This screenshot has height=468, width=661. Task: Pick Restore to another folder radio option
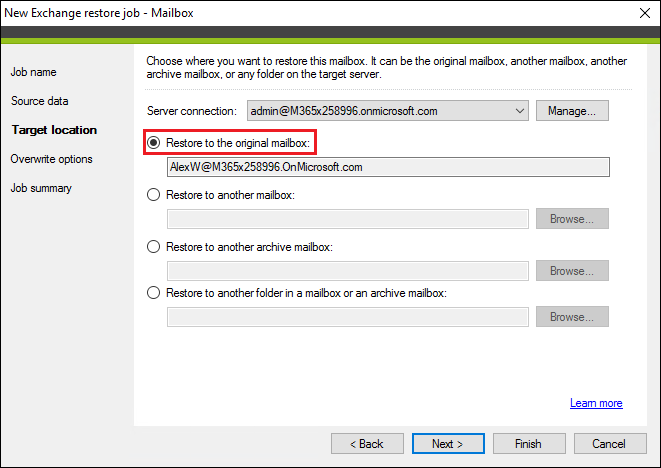point(153,293)
